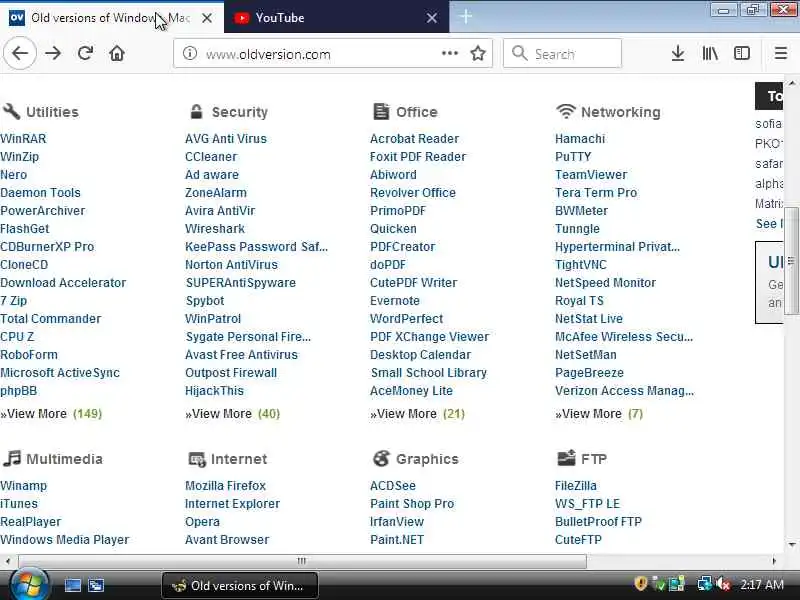Image resolution: width=800 pixels, height=600 pixels.
Task: Open the Mozilla Firefox link
Action: (226, 486)
